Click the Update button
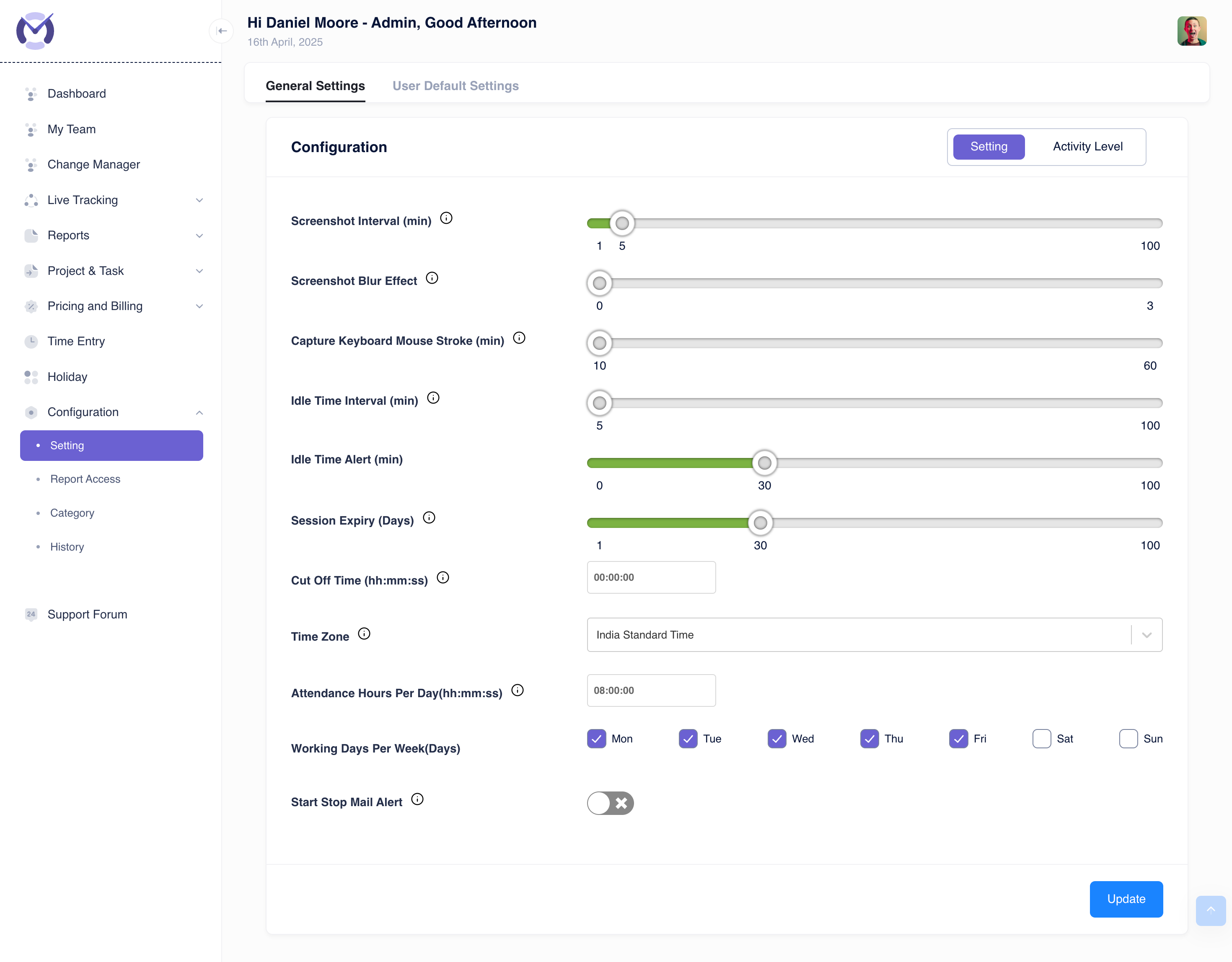The height and width of the screenshot is (962, 1232). coord(1126,899)
